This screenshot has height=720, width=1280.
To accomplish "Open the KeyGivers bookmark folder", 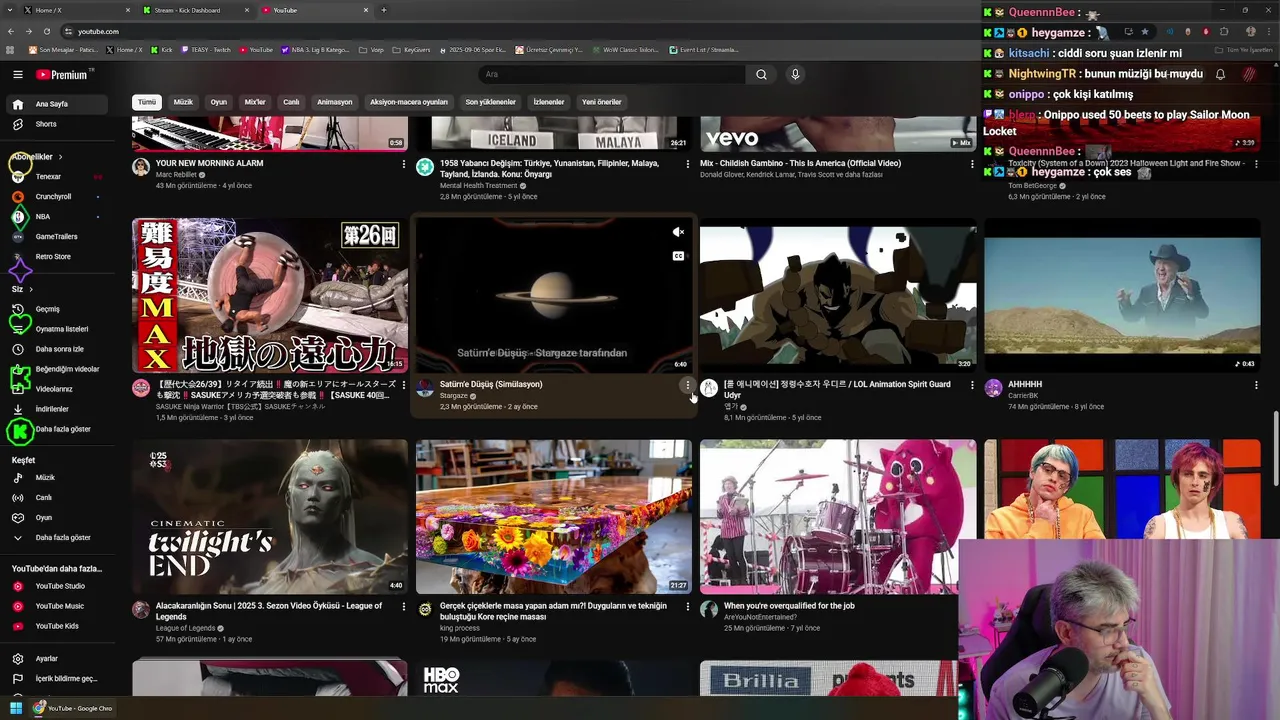I will click(411, 49).
